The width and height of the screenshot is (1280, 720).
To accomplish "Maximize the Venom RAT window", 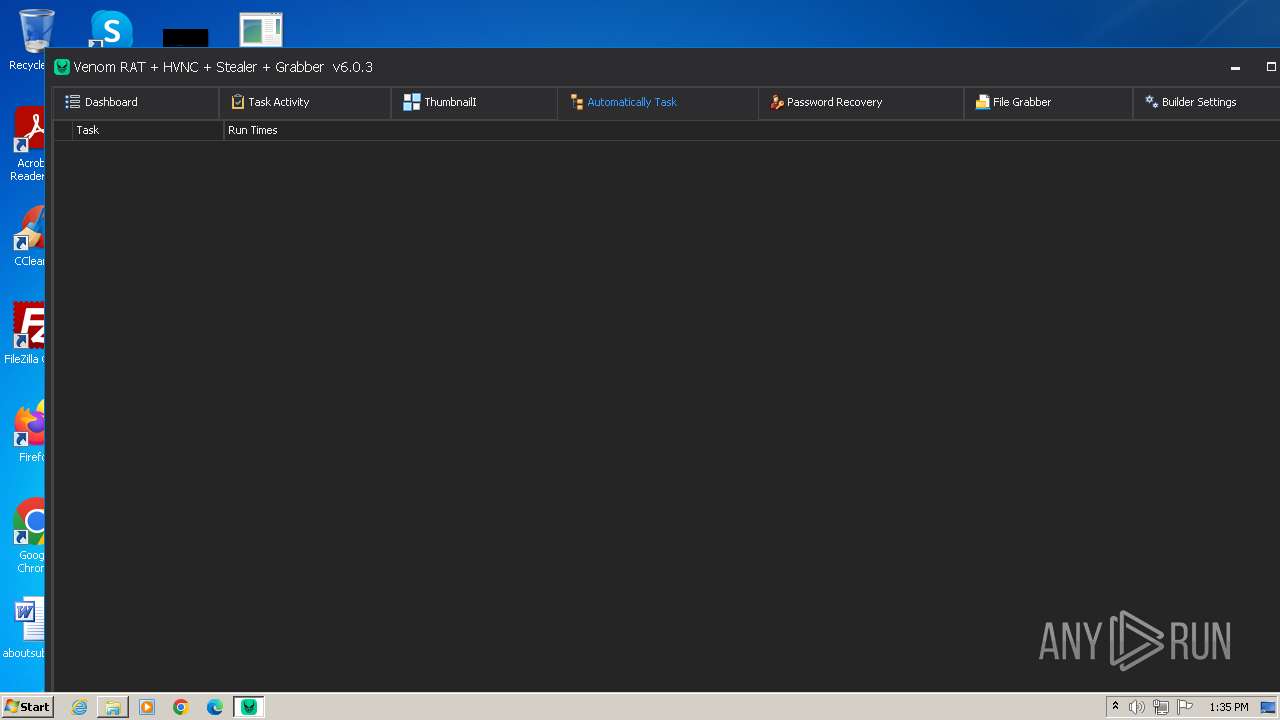I will pos(1271,67).
